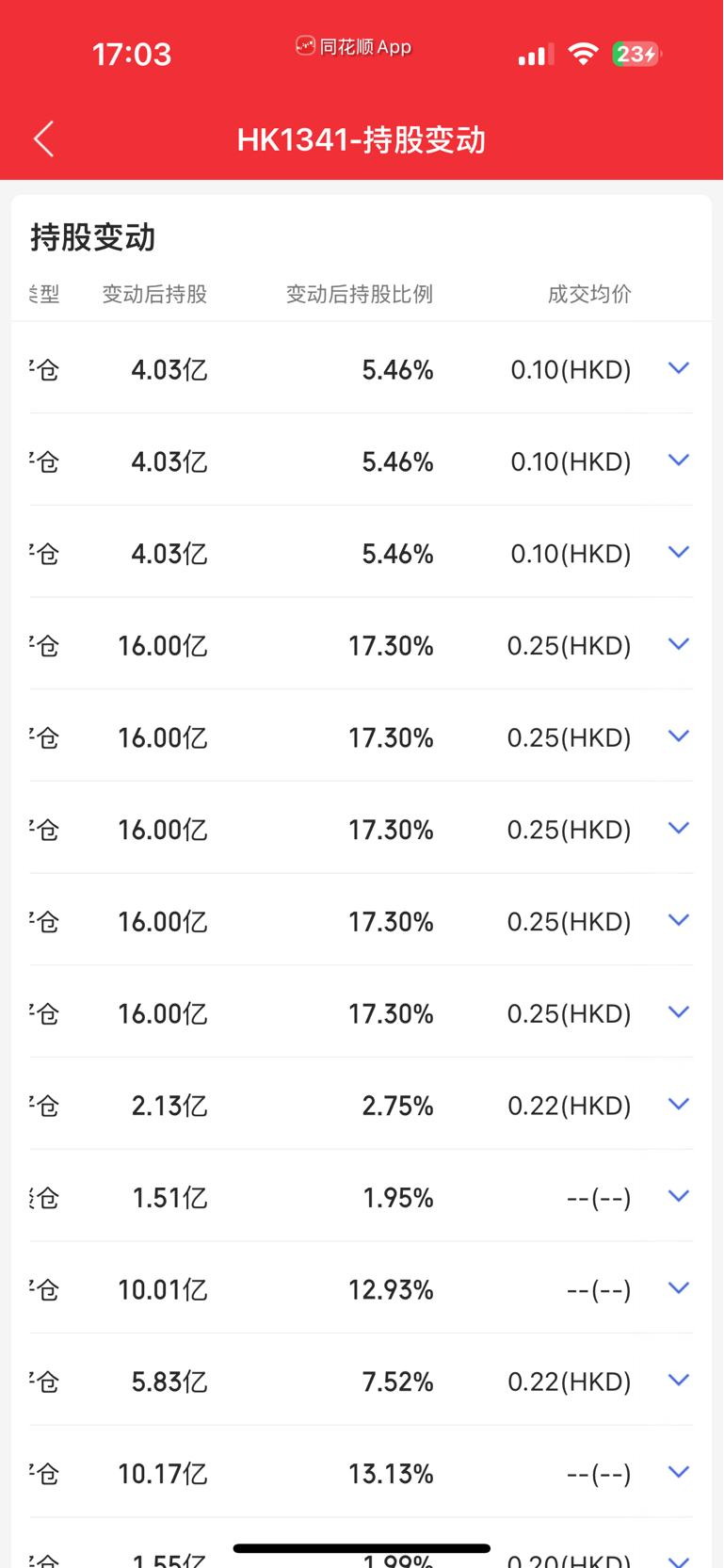Expand the first 4.03亿 row chevron
The height and width of the screenshot is (1568, 724).
tap(679, 367)
